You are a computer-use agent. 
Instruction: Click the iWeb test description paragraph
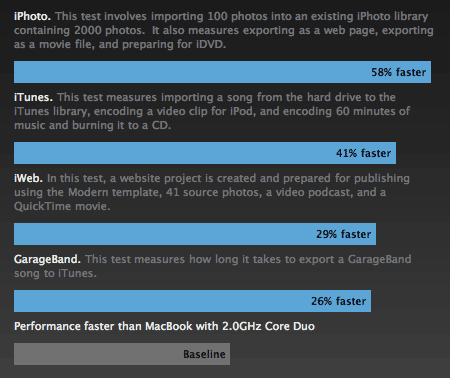212,192
